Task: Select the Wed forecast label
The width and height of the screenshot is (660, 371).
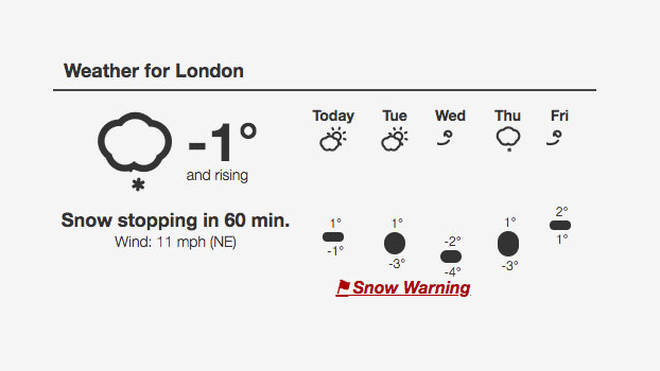Action: click(x=450, y=116)
